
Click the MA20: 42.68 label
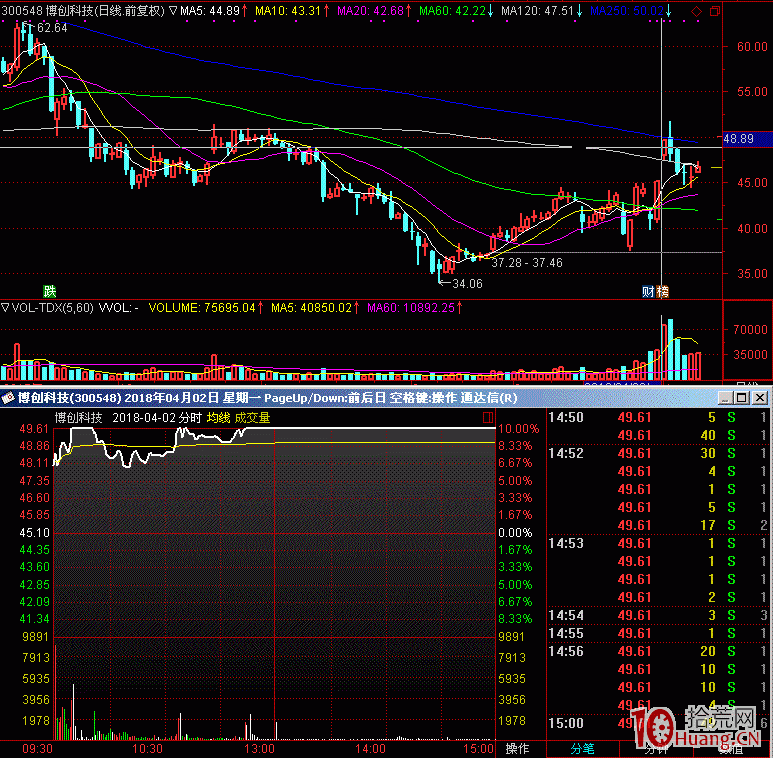[x=370, y=10]
